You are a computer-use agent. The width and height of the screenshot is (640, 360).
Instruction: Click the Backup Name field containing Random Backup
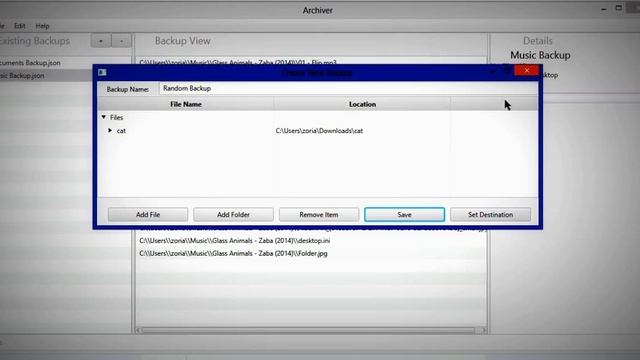[x=348, y=89]
